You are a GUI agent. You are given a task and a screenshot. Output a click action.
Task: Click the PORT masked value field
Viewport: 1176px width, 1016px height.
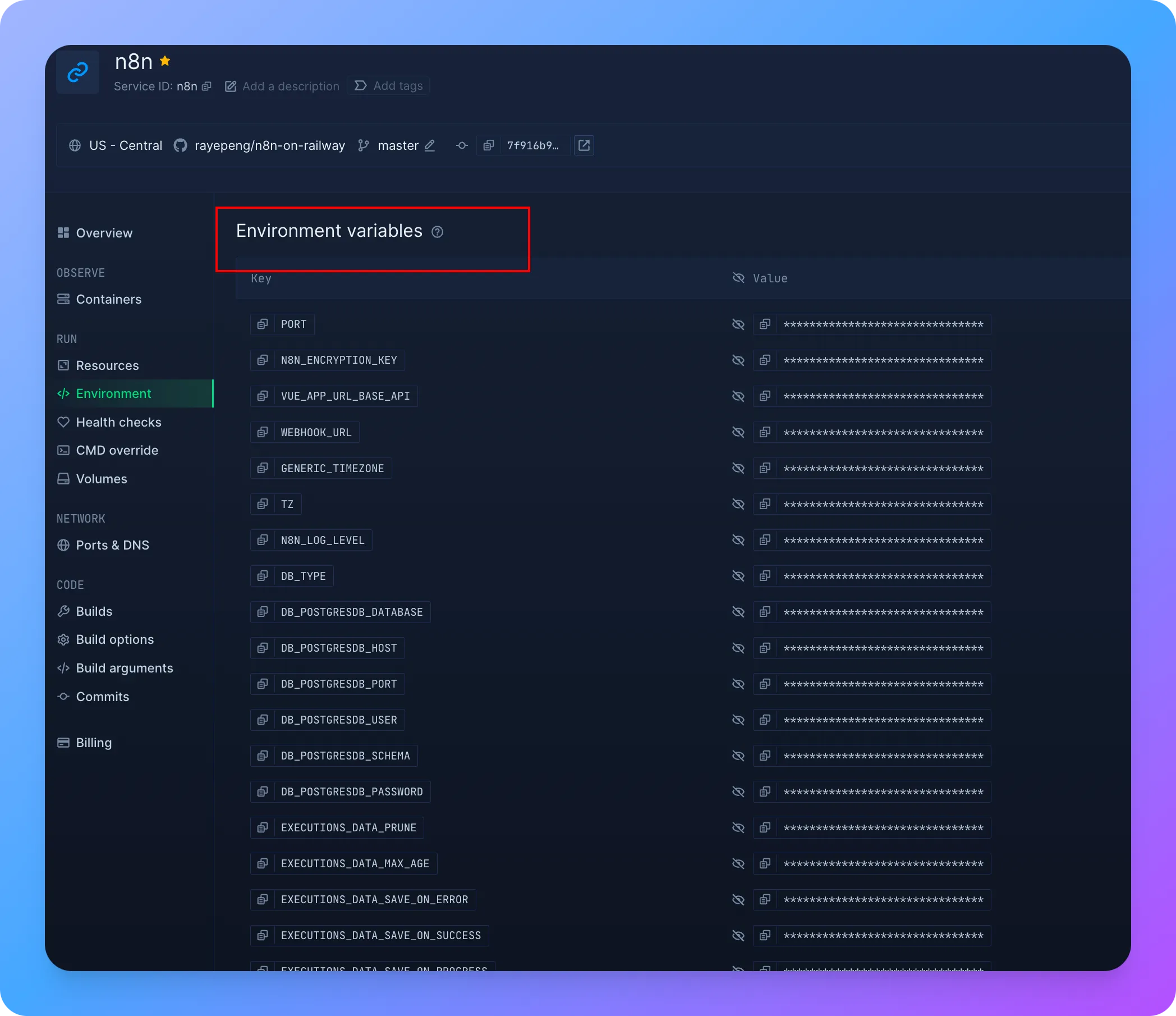point(884,324)
